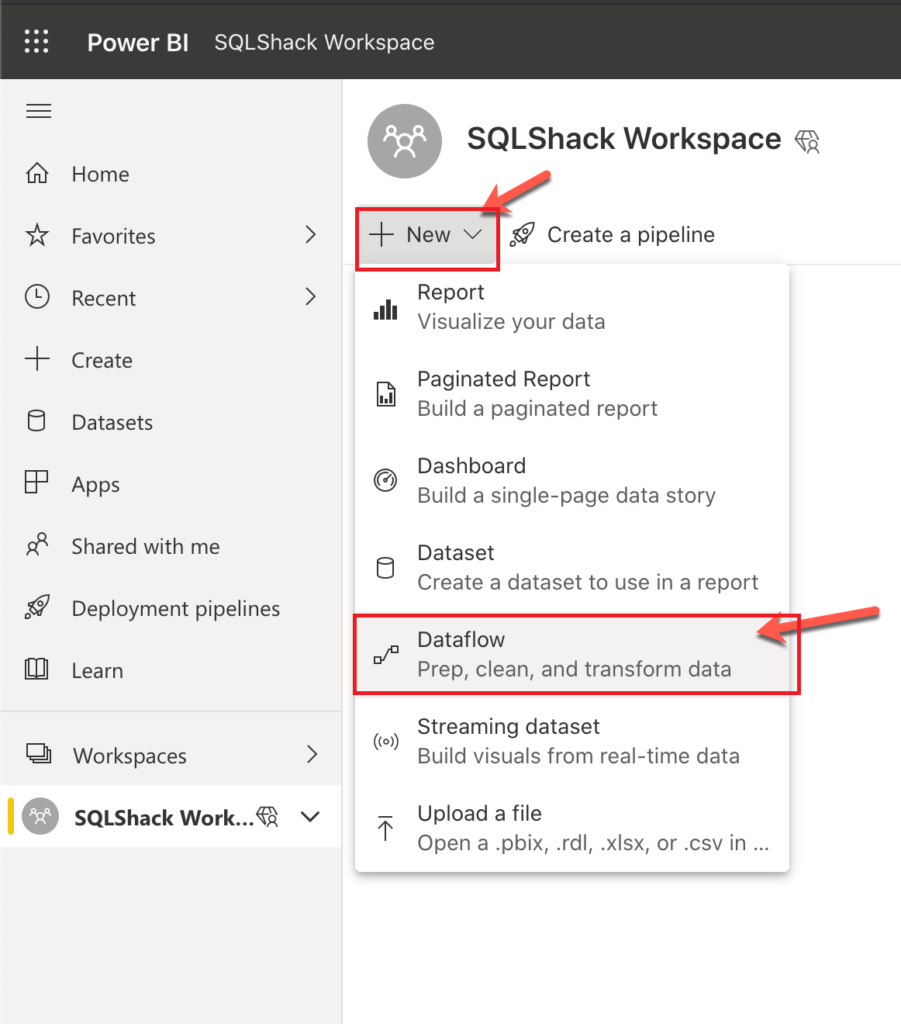This screenshot has width=901, height=1024.
Task: Click the Dataflow connector icon
Action: pyautogui.click(x=386, y=654)
